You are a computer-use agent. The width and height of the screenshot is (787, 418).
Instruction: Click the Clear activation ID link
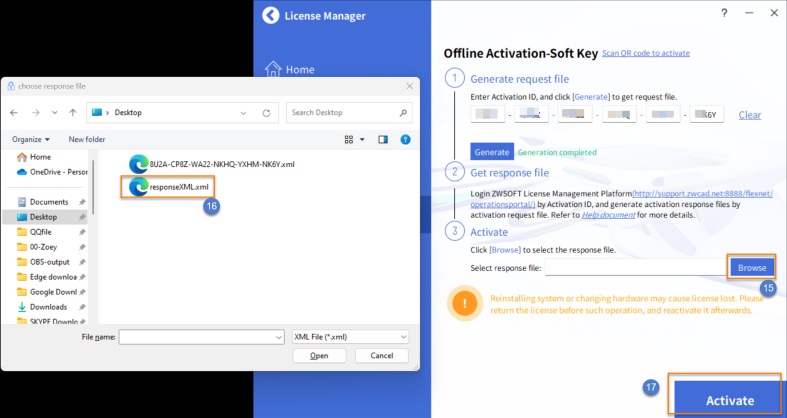pyautogui.click(x=749, y=115)
